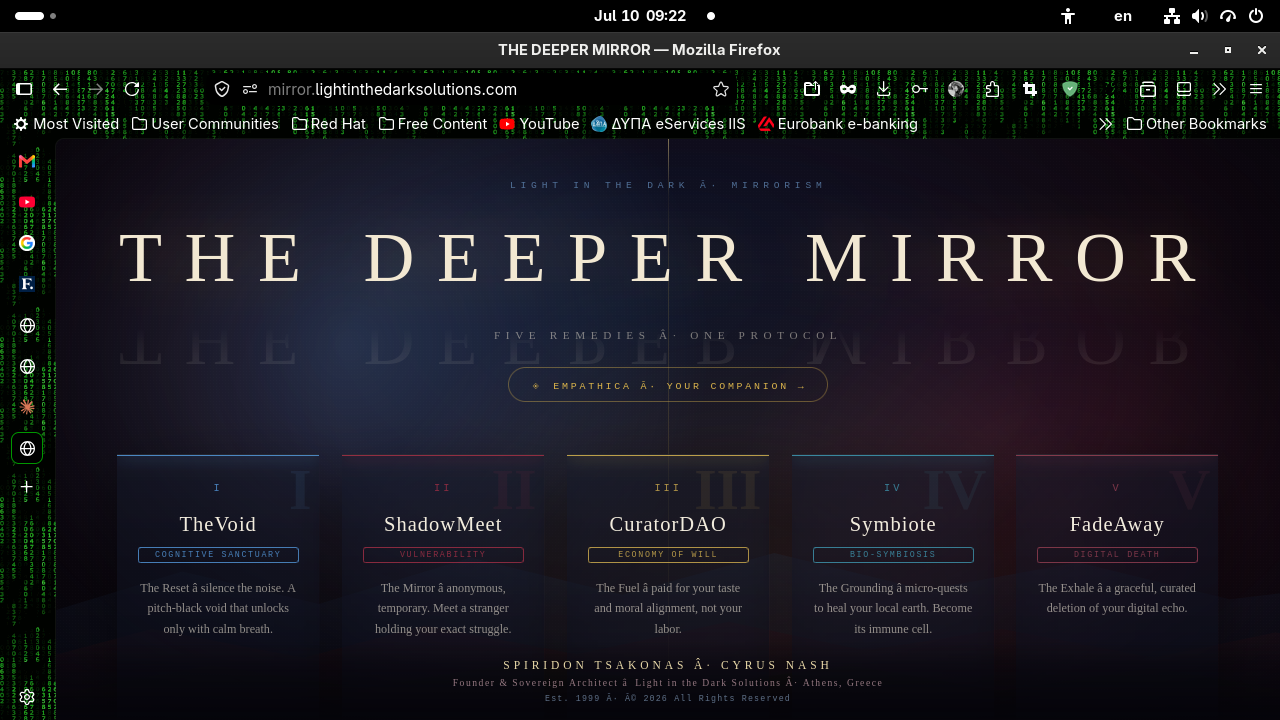Expand the bookmarks toolbar overflow chevron
The image size is (1280, 720).
[1105, 124]
